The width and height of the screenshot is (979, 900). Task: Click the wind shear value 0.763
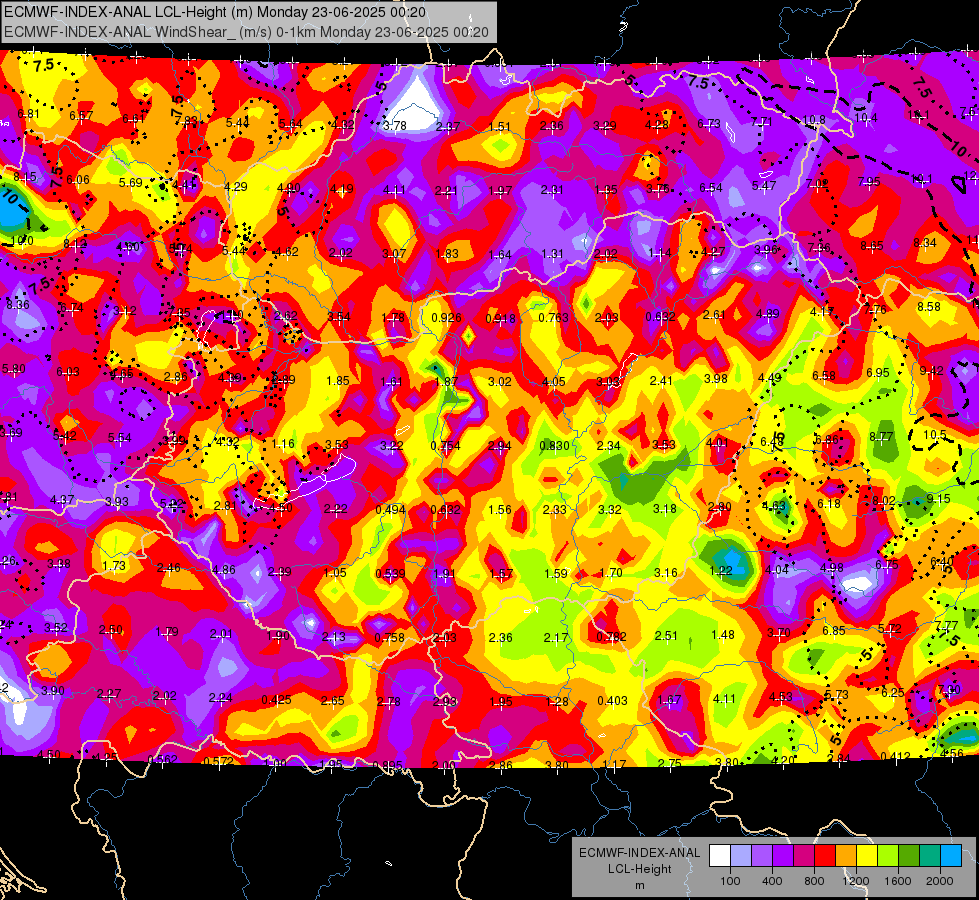[x=554, y=317]
